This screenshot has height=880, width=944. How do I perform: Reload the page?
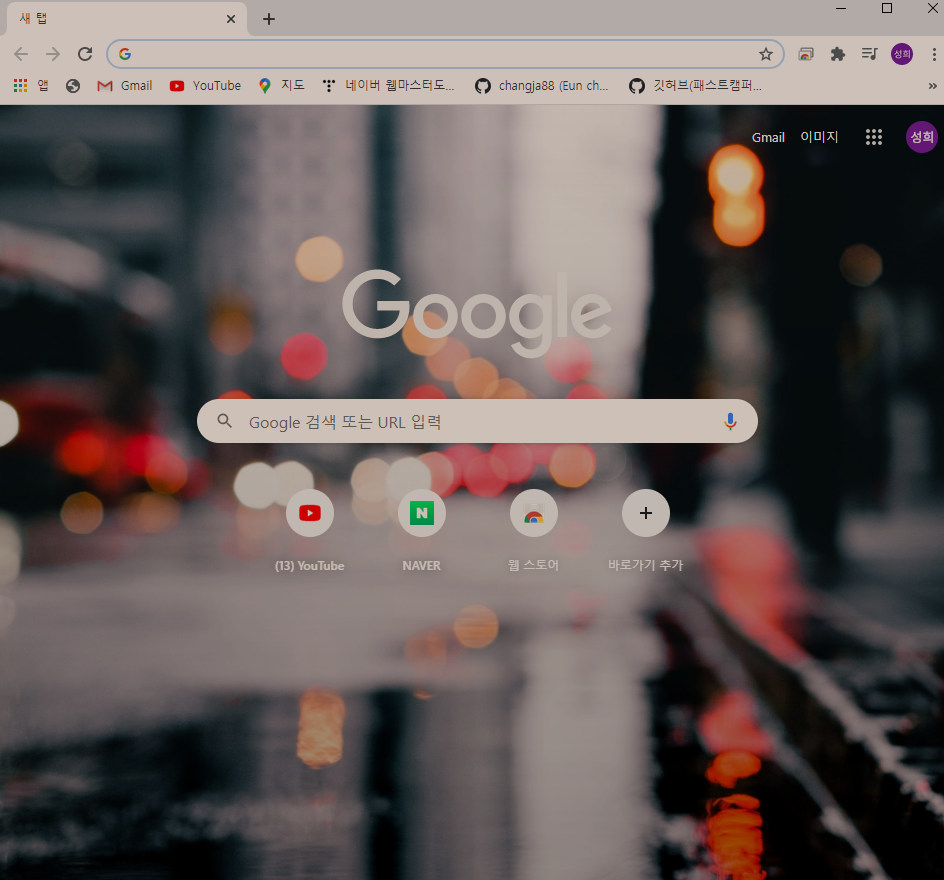coord(85,54)
